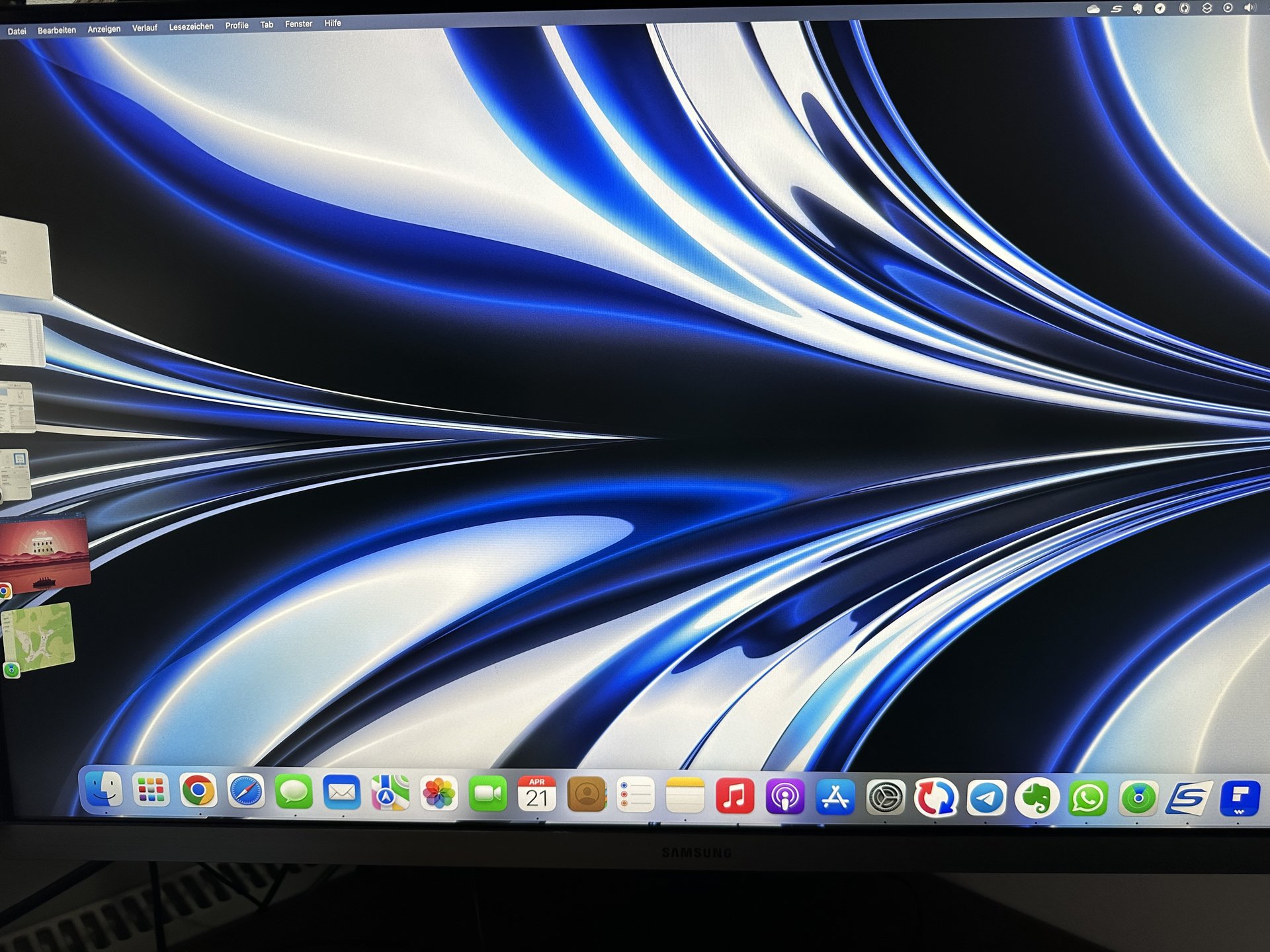Click the stacked layers menu bar icon
Screen dimensions: 1270x952
(x=1206, y=9)
